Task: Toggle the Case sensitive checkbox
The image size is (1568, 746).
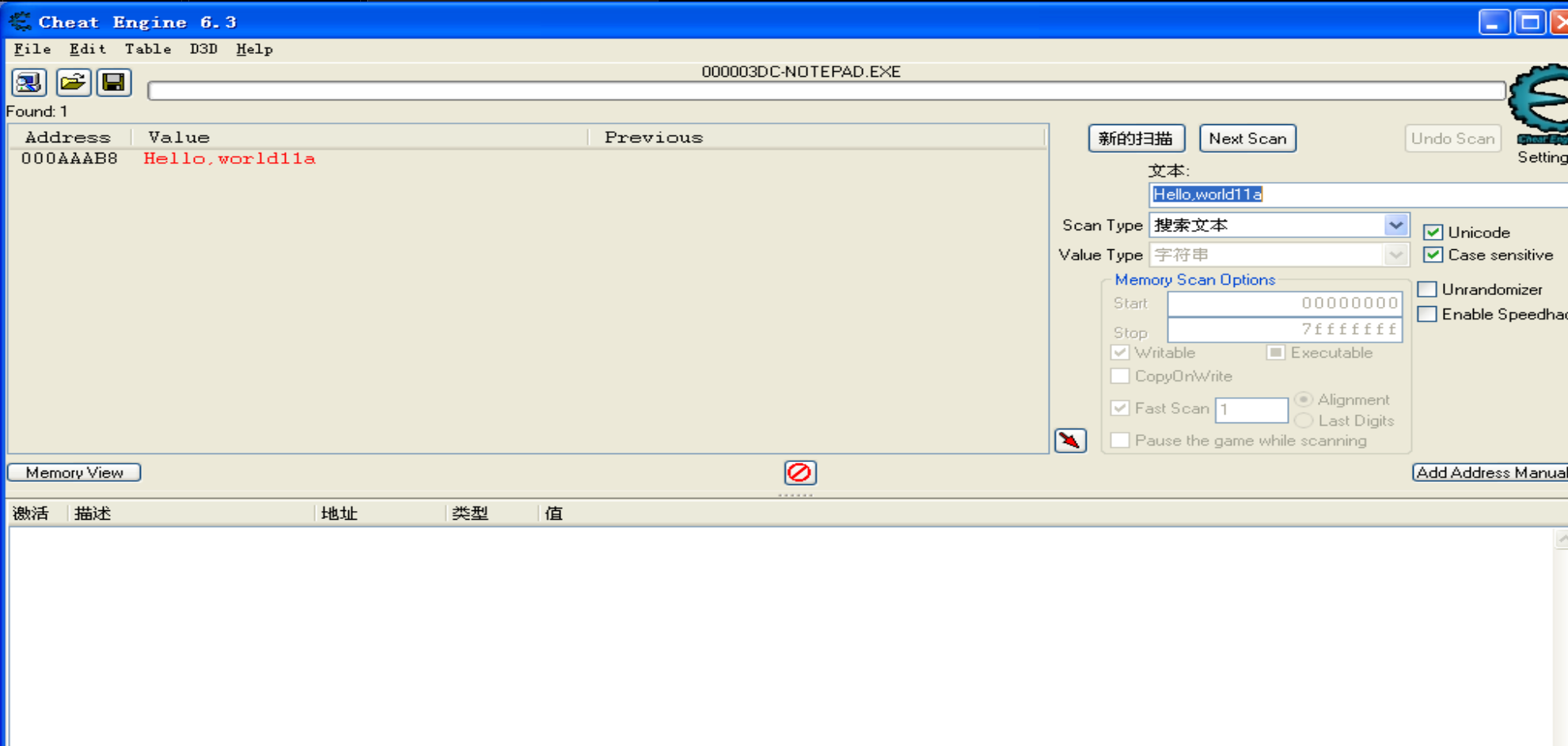Action: pos(1433,255)
